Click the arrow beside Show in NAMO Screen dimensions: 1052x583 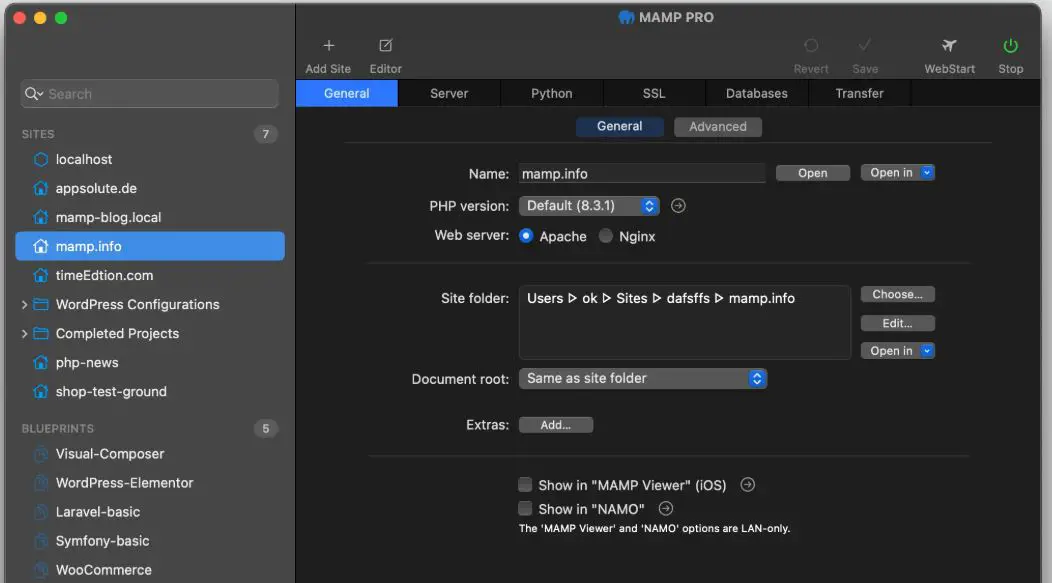click(665, 508)
